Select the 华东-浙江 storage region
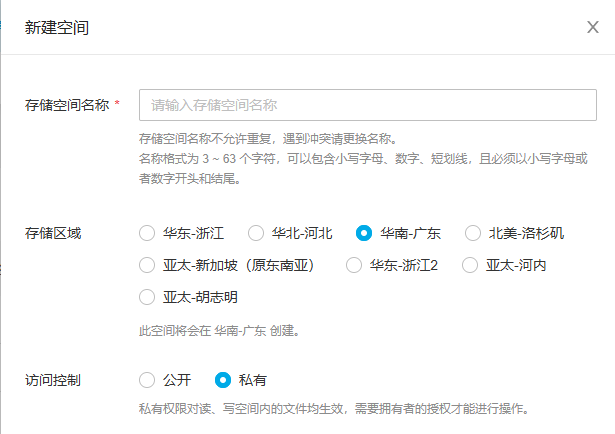615x434 pixels. tap(148, 233)
